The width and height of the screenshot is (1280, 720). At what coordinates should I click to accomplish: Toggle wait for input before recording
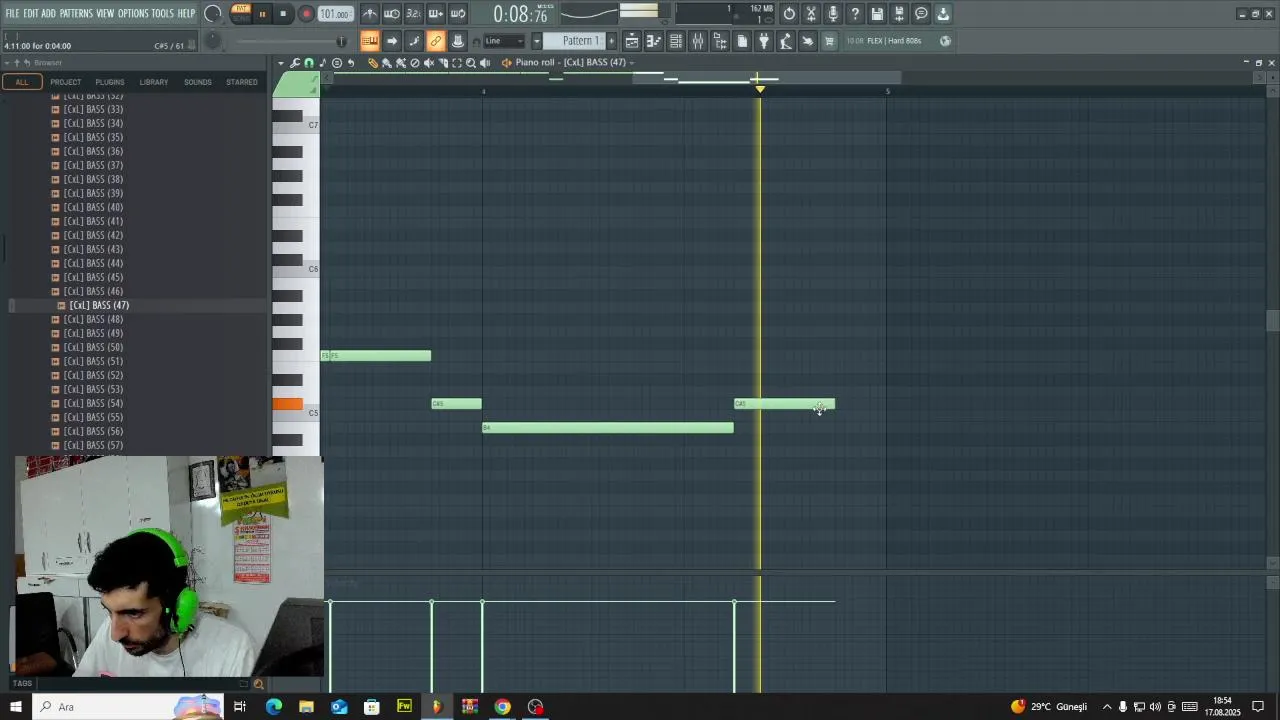coord(393,14)
